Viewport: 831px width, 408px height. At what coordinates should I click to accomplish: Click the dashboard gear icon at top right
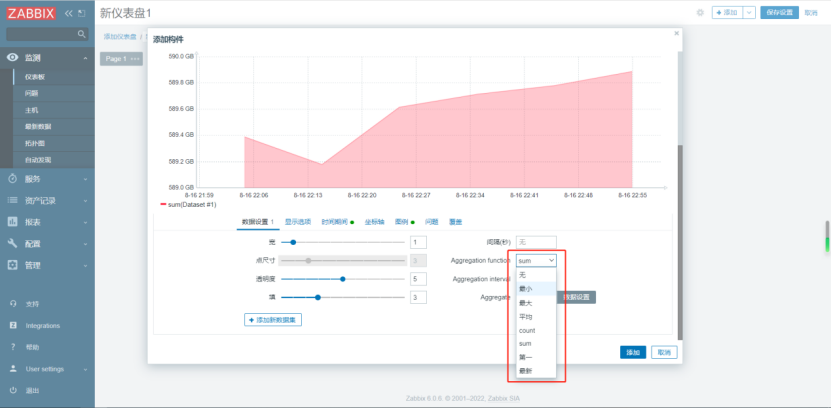700,13
